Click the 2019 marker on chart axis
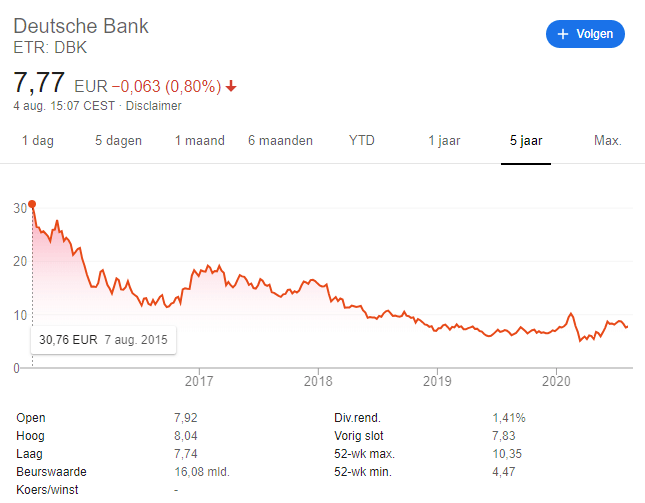This screenshot has width=645, height=503. pyautogui.click(x=437, y=381)
